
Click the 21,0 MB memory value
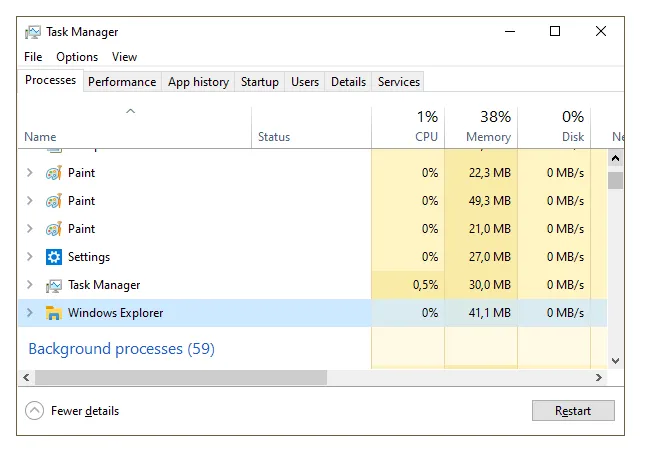click(x=489, y=229)
